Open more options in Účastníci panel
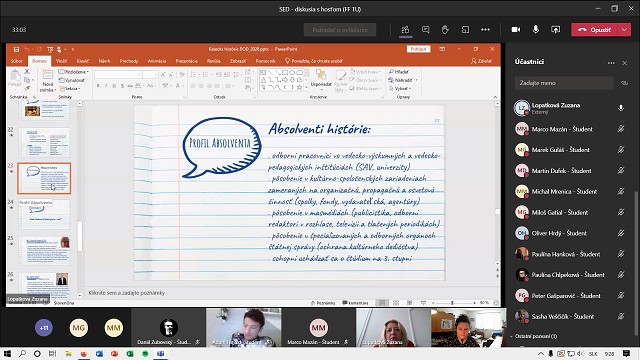The width and height of the screenshot is (640, 360). [x=611, y=63]
